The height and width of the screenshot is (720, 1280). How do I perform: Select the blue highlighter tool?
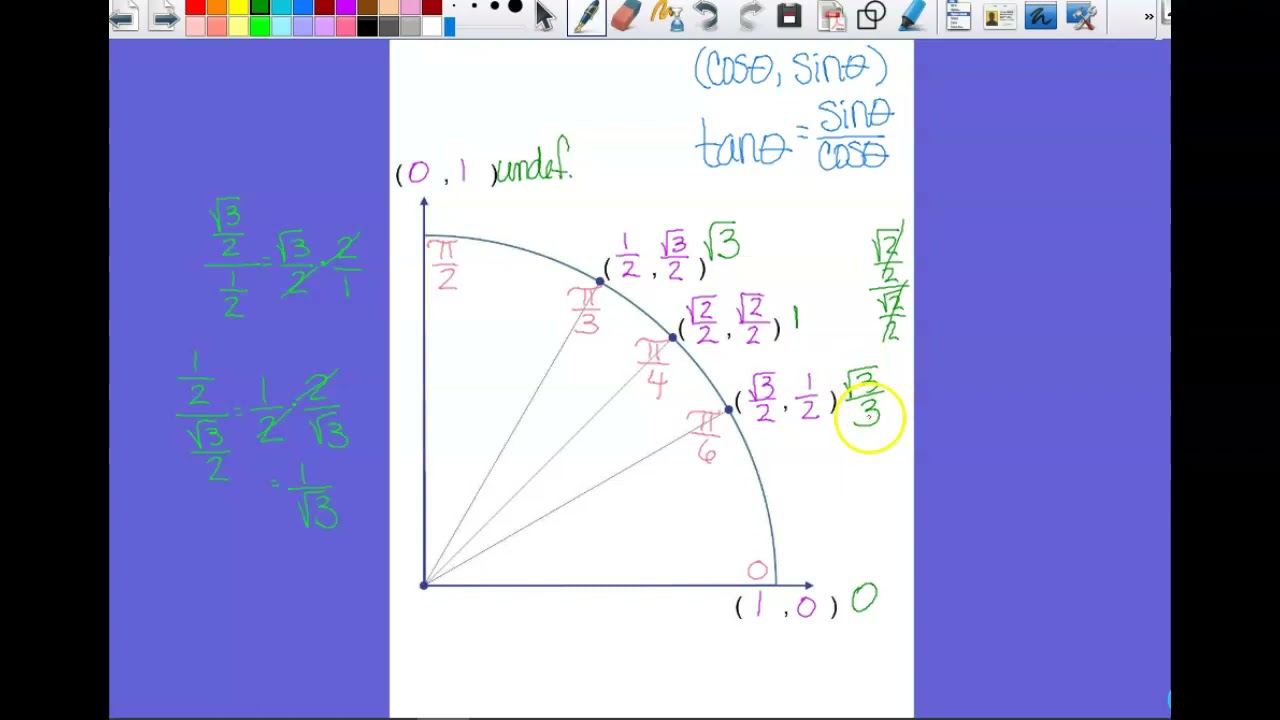tap(913, 15)
